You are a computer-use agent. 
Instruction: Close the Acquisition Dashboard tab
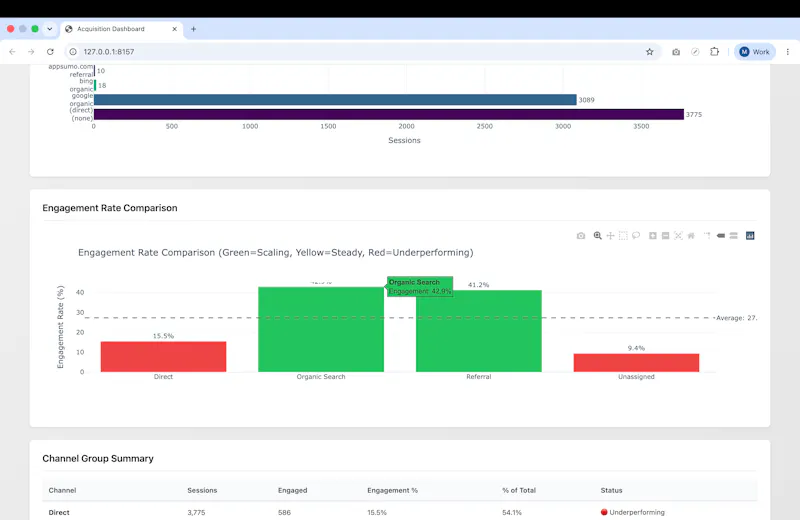tap(174, 29)
